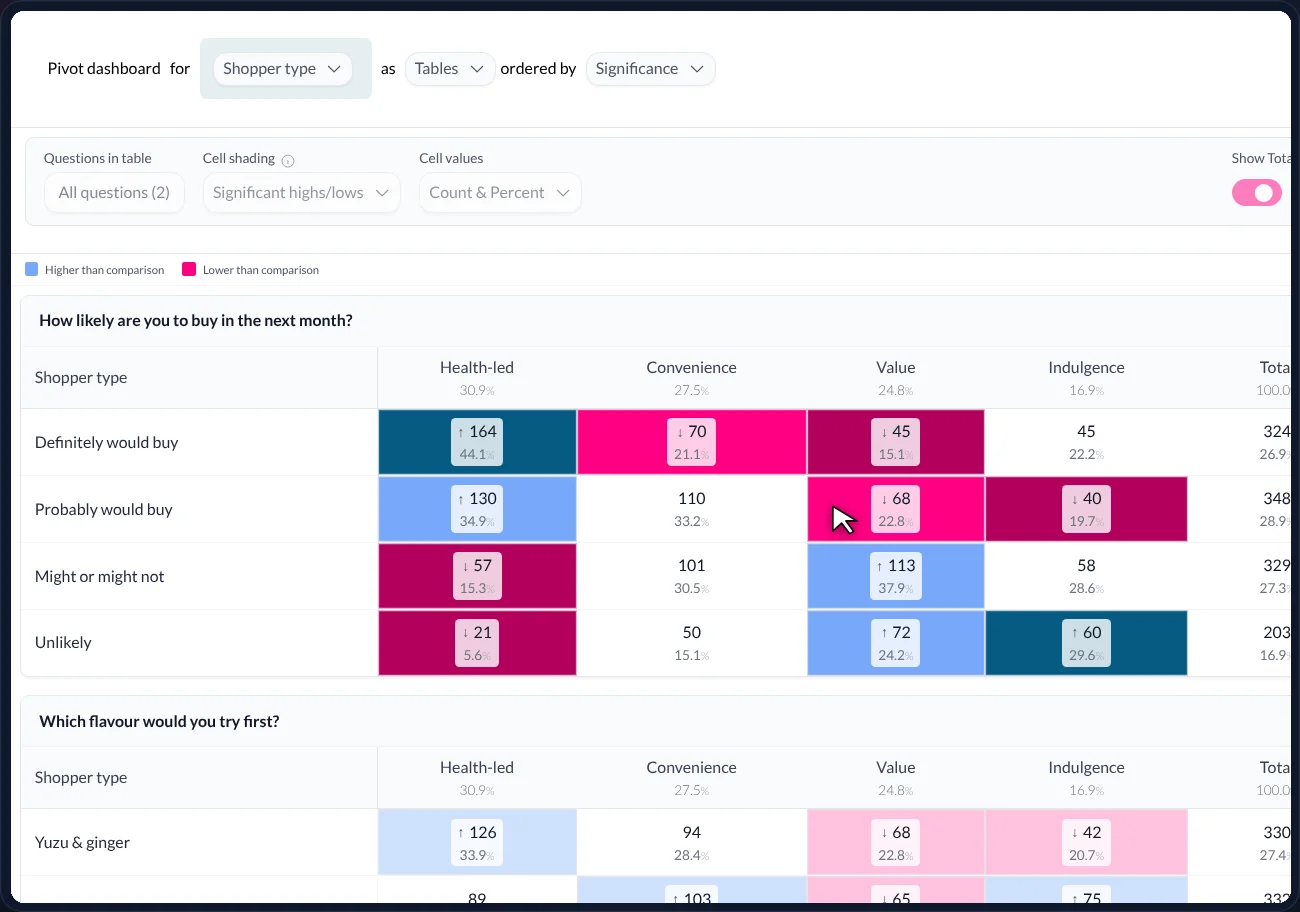This screenshot has width=1300, height=912.
Task: Open the Tables view dropdown
Action: [x=450, y=69]
